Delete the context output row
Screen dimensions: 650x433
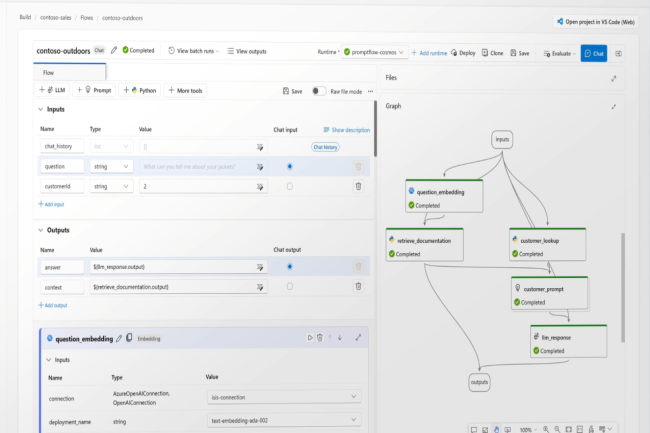pos(358,287)
